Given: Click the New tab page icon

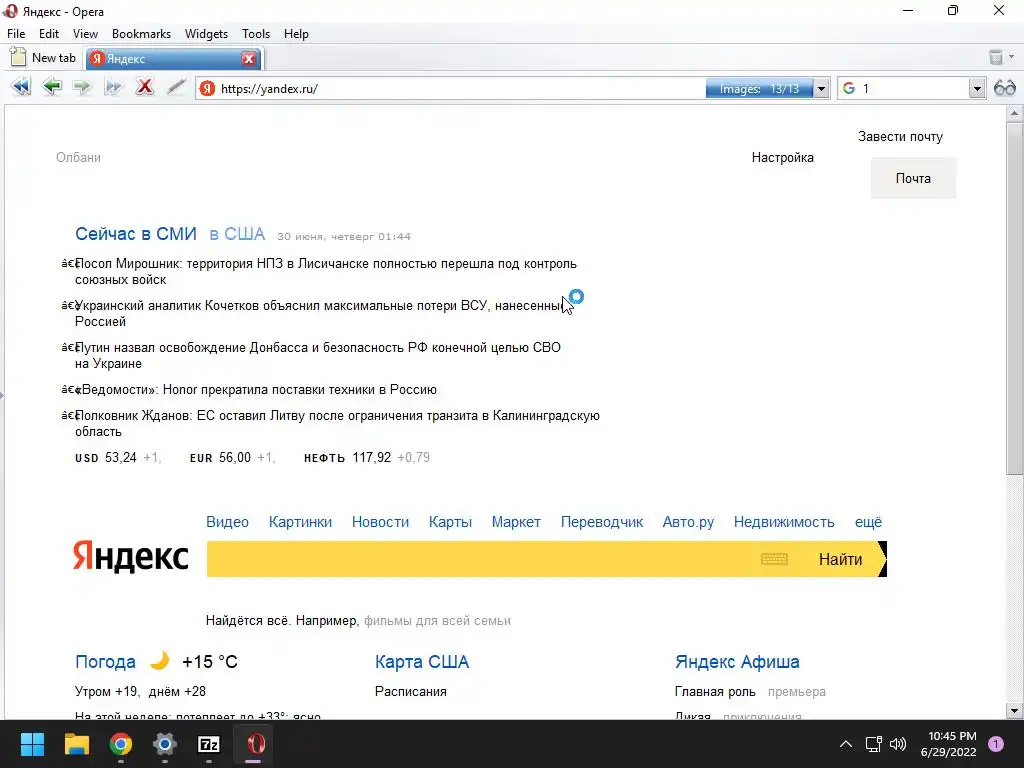Looking at the screenshot, I should pos(18,57).
